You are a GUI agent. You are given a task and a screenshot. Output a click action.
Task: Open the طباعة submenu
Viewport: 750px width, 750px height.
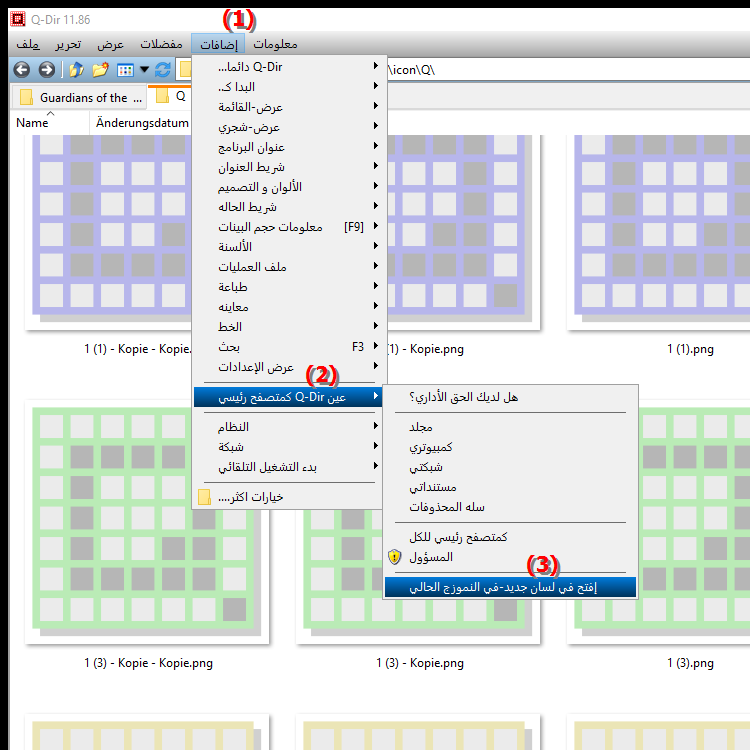(288, 287)
